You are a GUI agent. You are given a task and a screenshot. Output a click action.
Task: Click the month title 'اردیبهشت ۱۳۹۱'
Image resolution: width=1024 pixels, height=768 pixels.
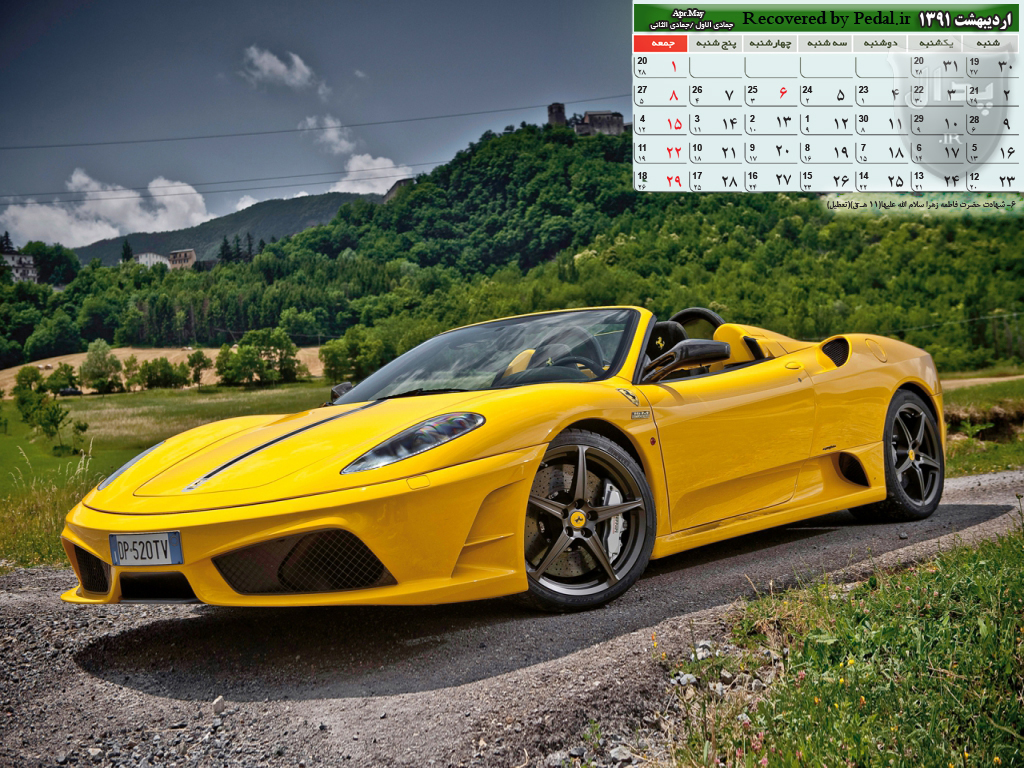pyautogui.click(x=967, y=19)
